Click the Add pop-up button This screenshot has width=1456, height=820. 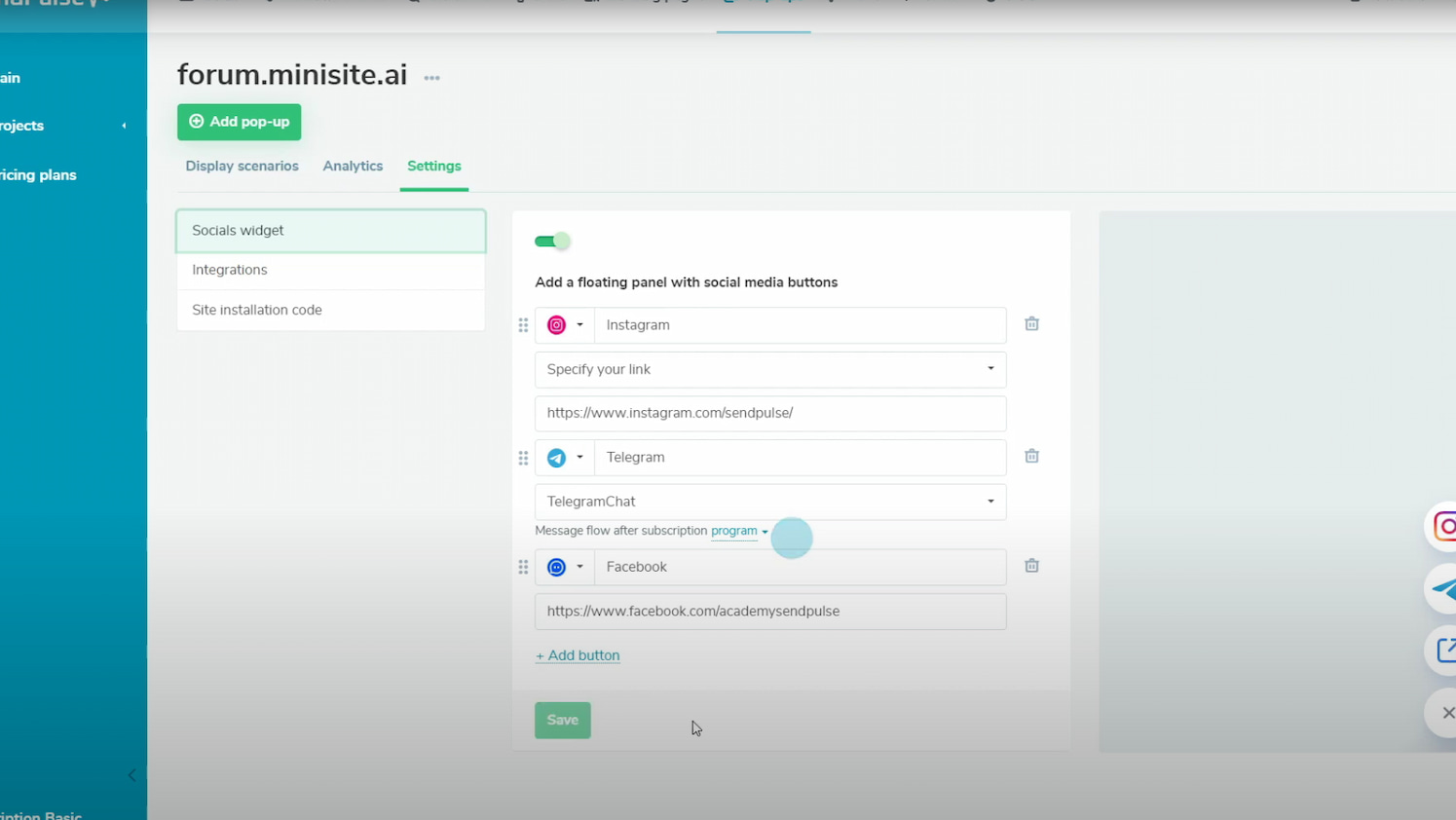[x=239, y=122]
